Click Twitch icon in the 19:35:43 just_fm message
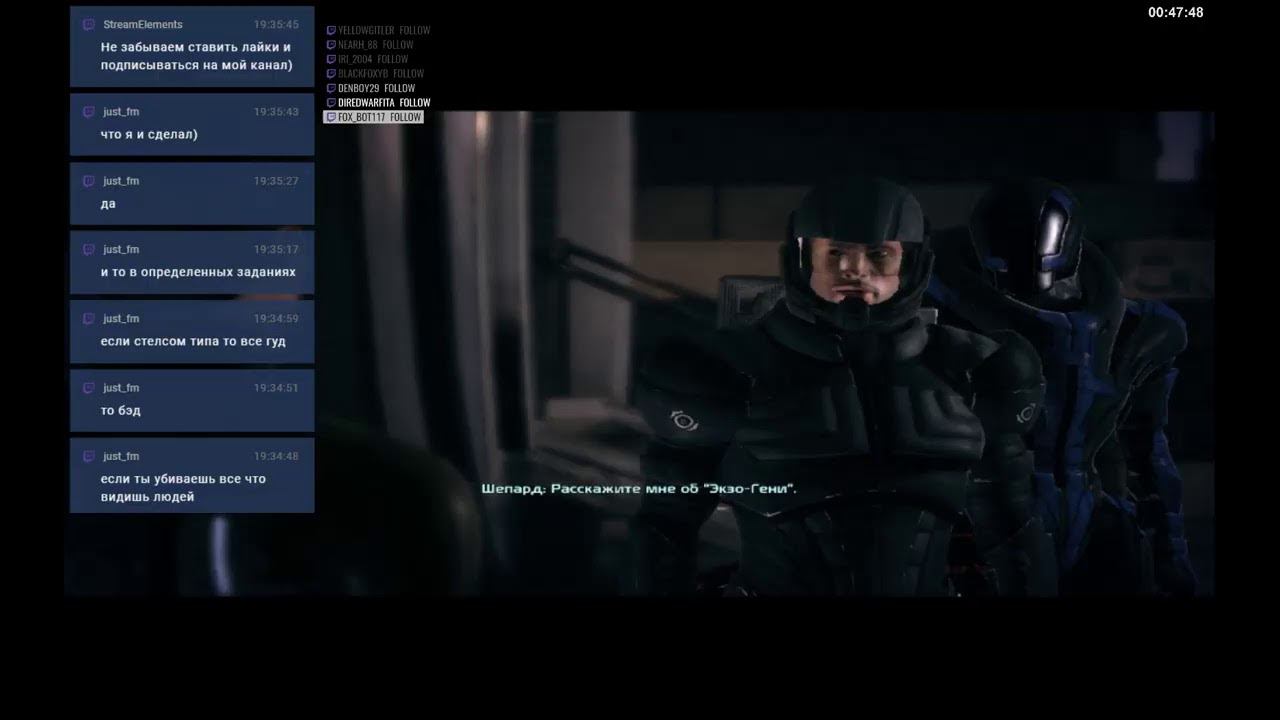The width and height of the screenshot is (1280, 720). coord(88,112)
